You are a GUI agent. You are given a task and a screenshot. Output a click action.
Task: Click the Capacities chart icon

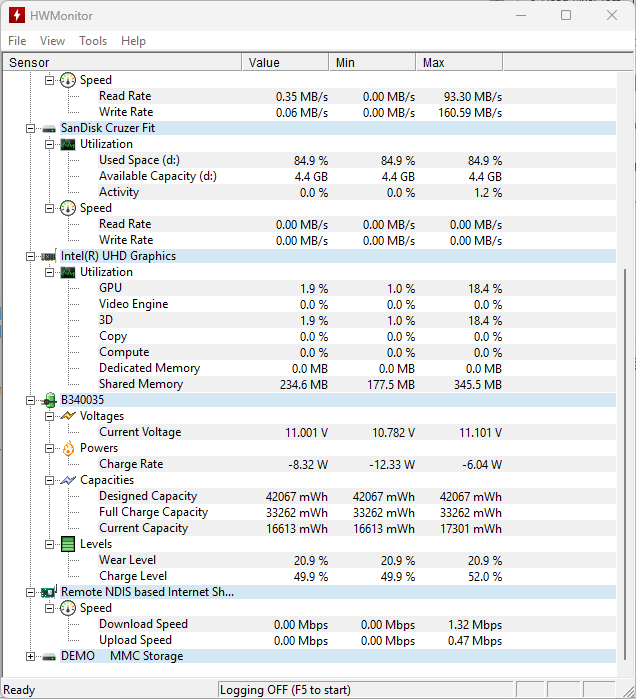coord(68,480)
